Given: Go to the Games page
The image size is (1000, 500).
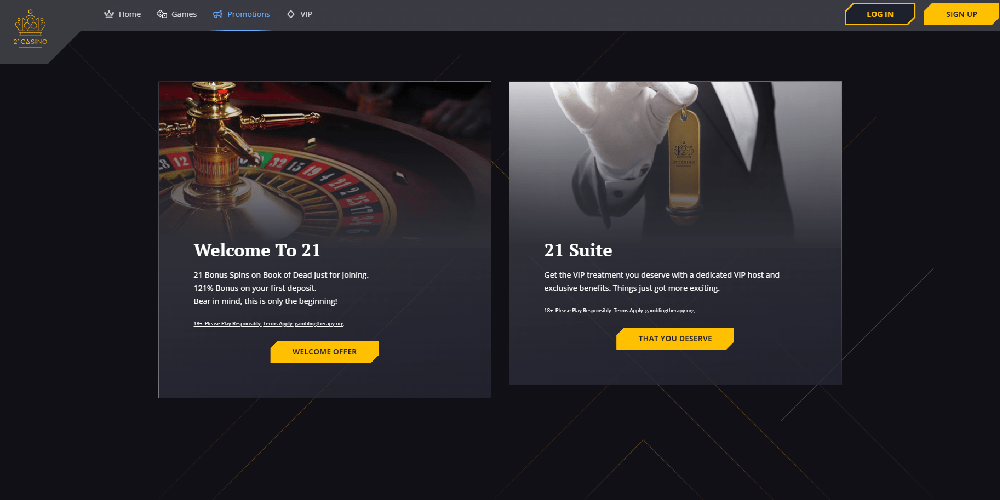Looking at the screenshot, I should [184, 14].
